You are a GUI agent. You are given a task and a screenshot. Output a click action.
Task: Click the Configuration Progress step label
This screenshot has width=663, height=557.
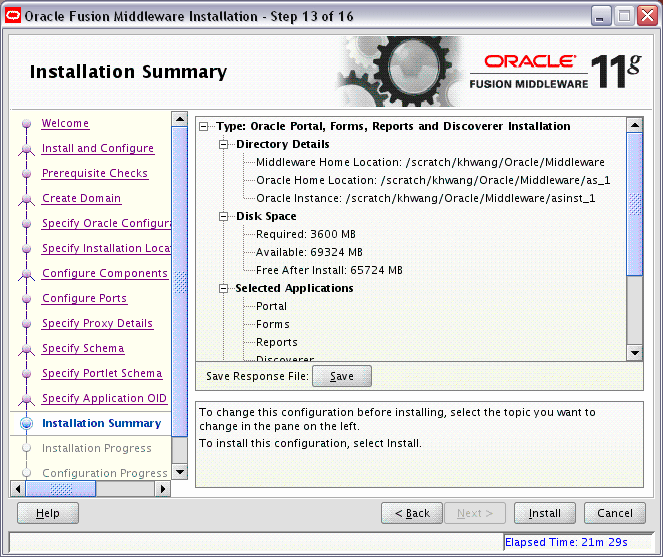(105, 473)
